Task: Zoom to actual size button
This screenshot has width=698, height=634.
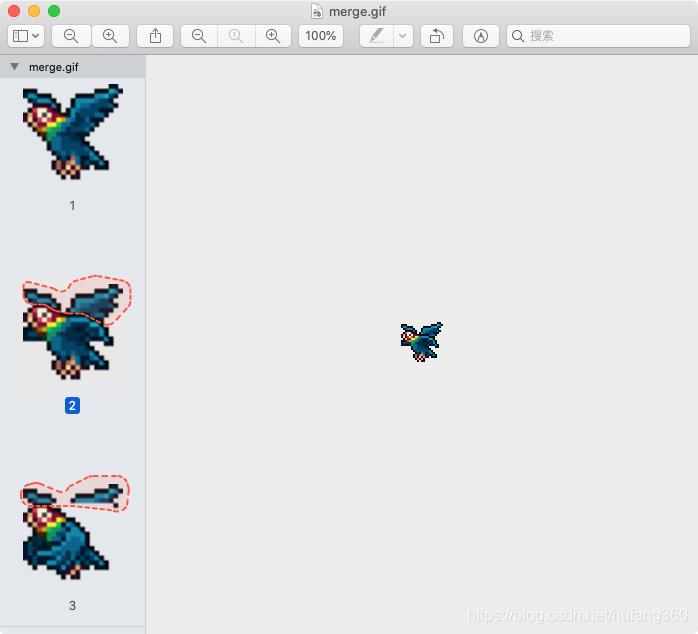Action: (x=236, y=36)
